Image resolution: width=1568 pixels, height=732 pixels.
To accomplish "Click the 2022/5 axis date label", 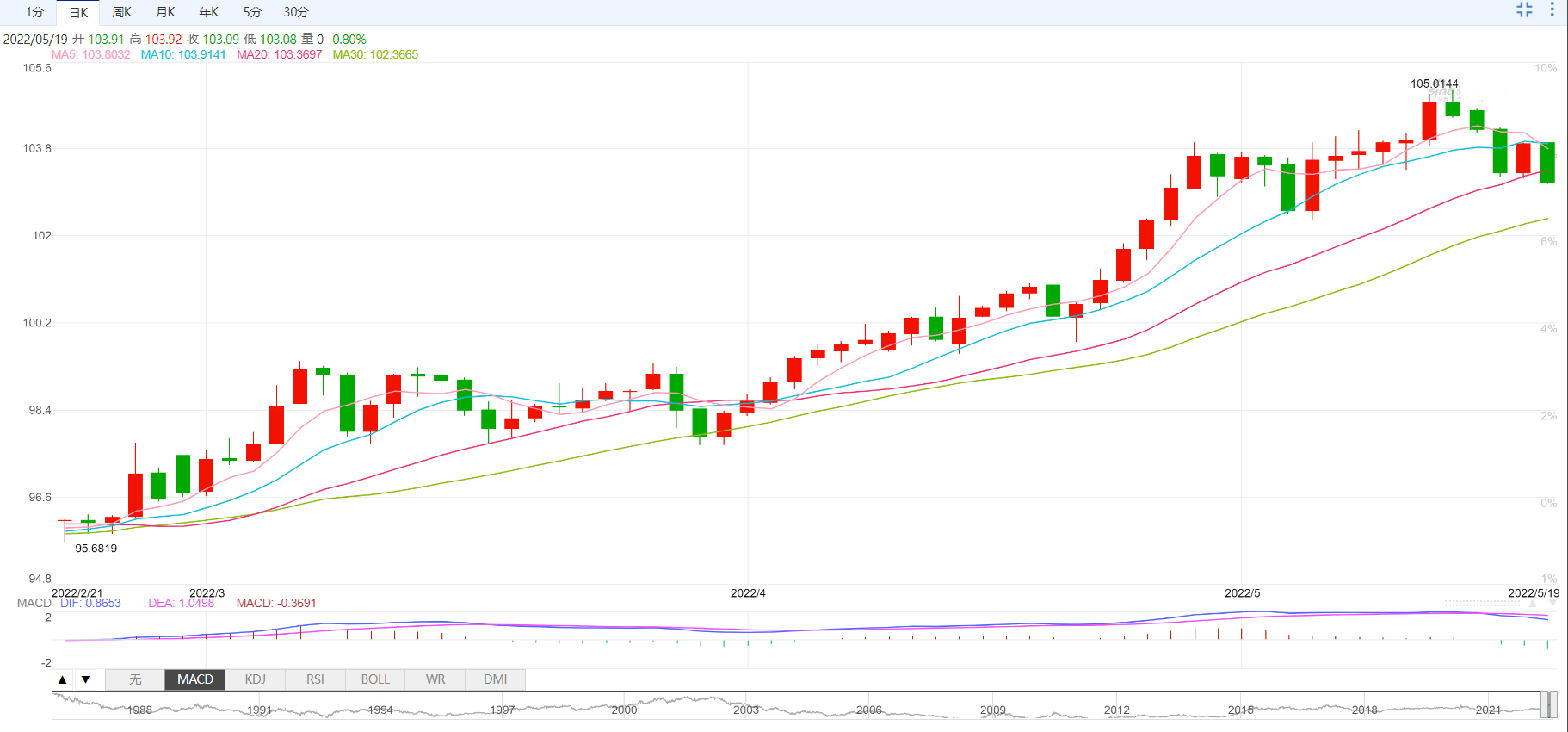I will pyautogui.click(x=1242, y=592).
